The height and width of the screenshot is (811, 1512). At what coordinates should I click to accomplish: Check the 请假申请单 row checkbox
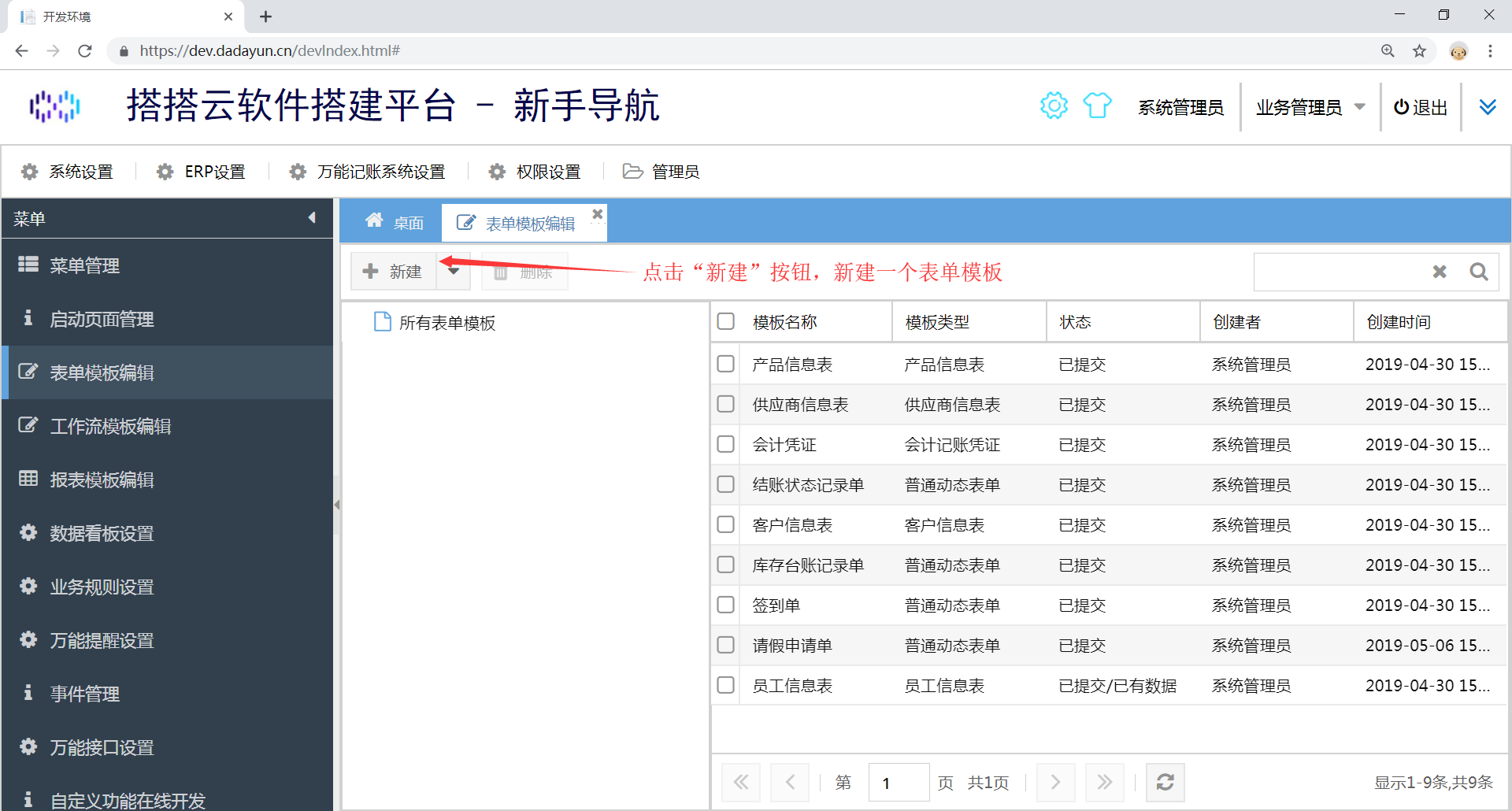point(726,645)
